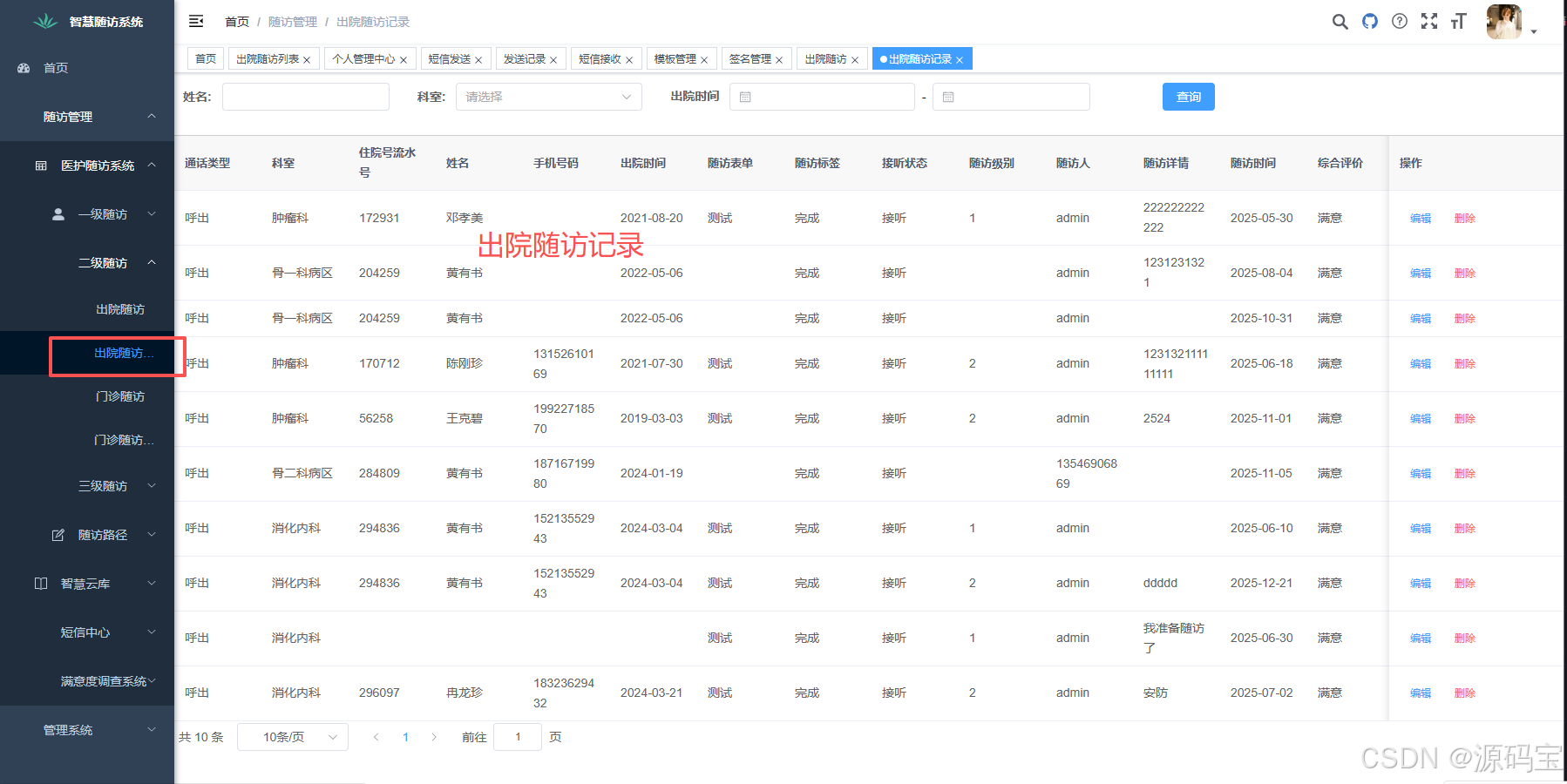Close the 短信发送 tab
Screen dimensions: 1567x784
point(478,60)
